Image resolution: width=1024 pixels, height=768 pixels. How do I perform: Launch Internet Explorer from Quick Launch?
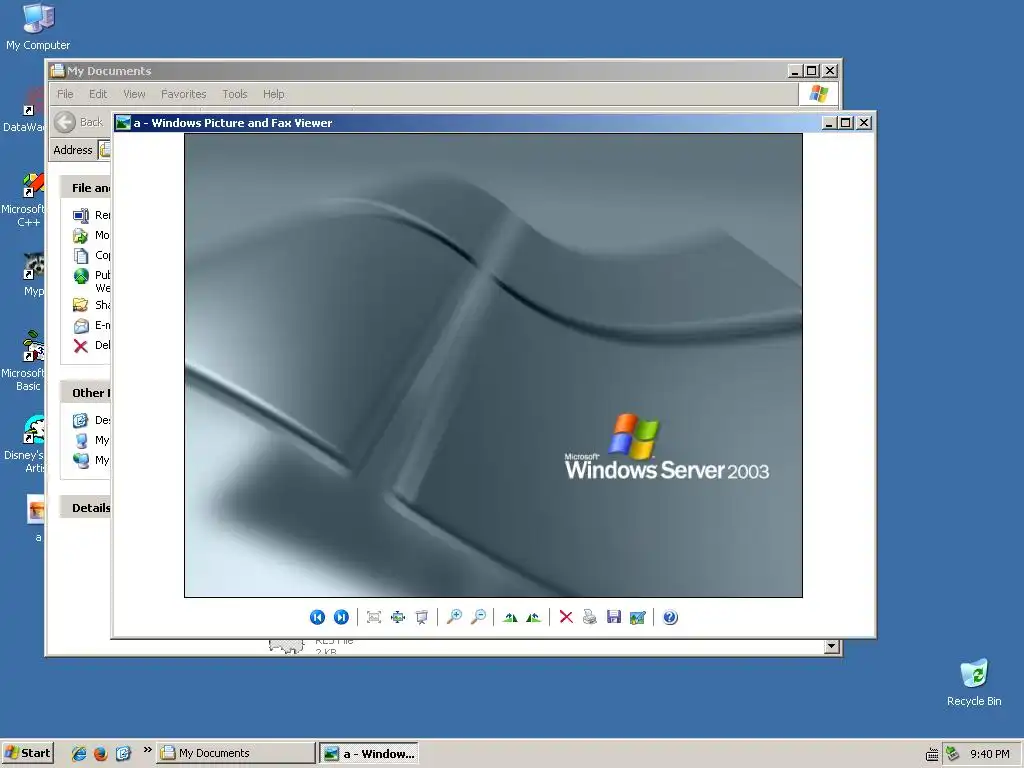(79, 753)
